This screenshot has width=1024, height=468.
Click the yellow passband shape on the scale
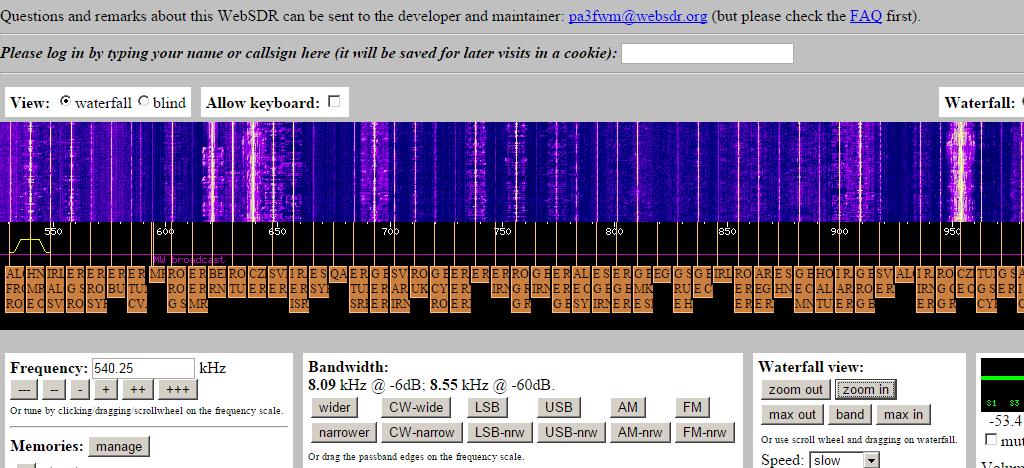point(29,246)
